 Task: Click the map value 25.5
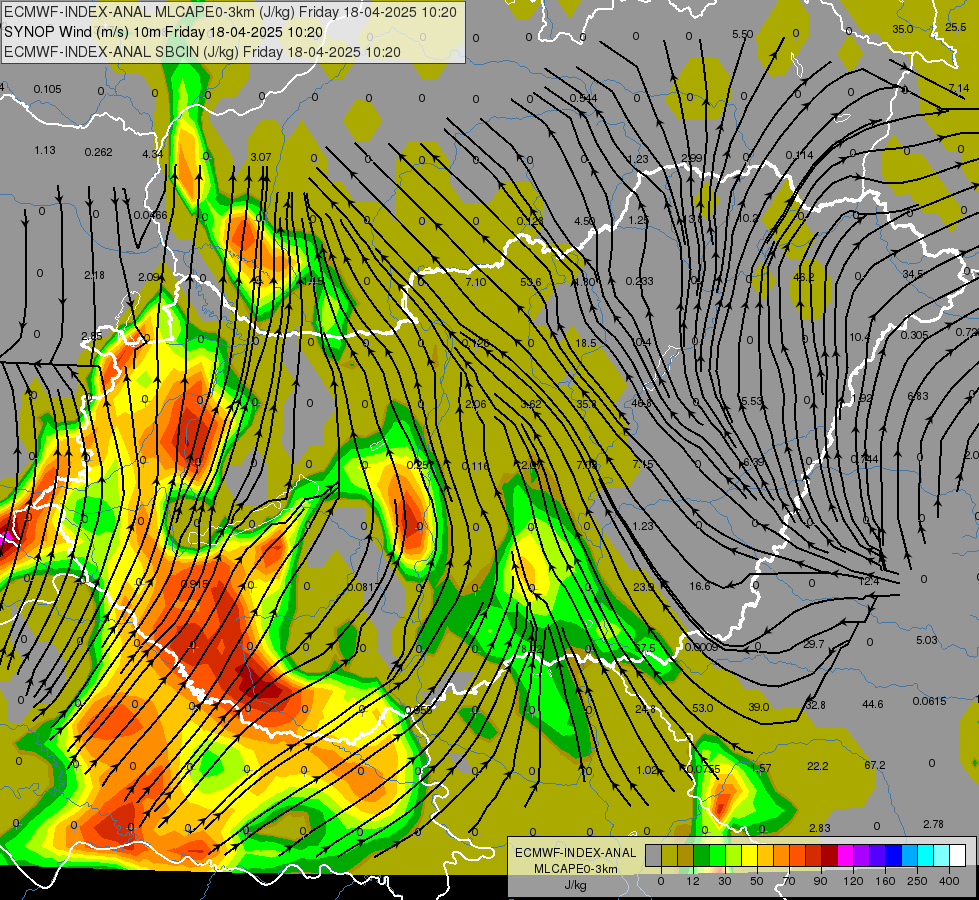click(956, 27)
